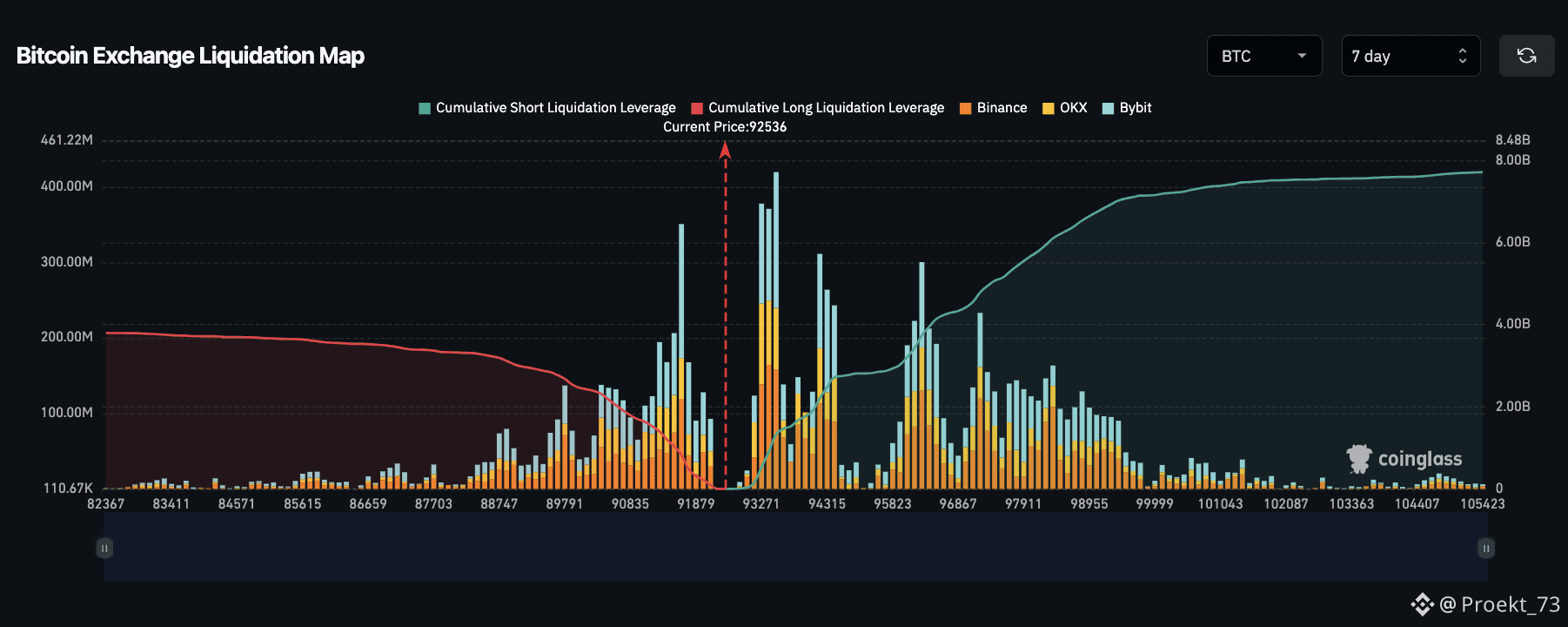Click the 86659 price axis label

[x=368, y=504]
